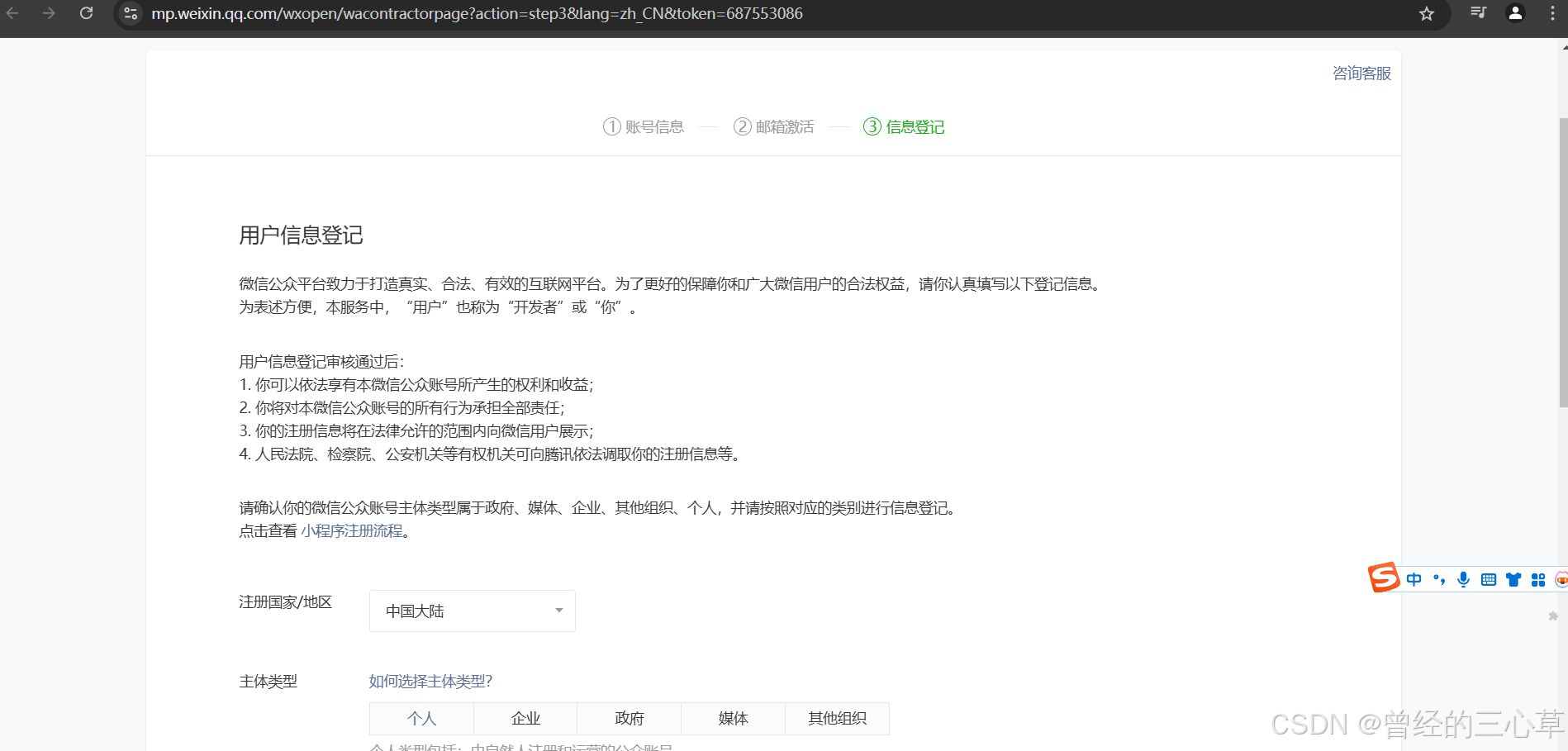
Task: Select 其他组织 subject type tab
Action: (x=837, y=718)
